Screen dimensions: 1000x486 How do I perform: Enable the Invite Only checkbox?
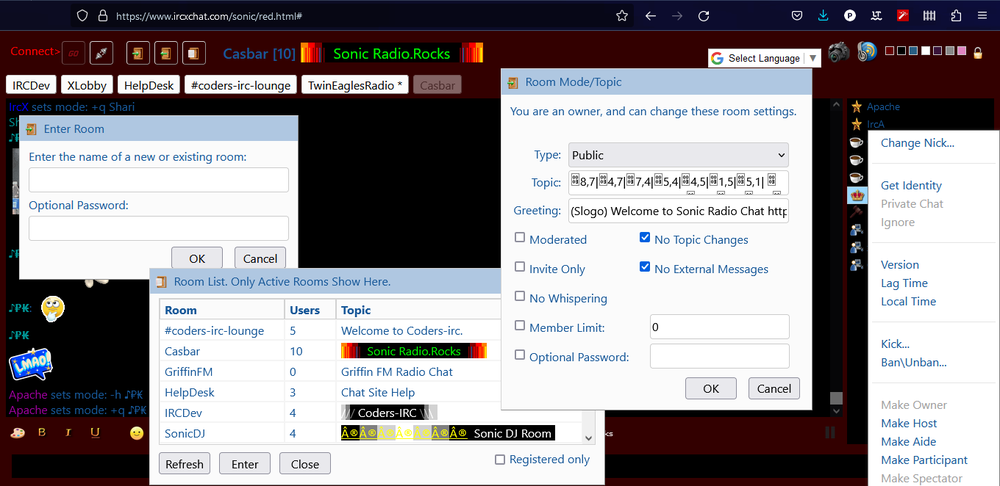pos(520,267)
